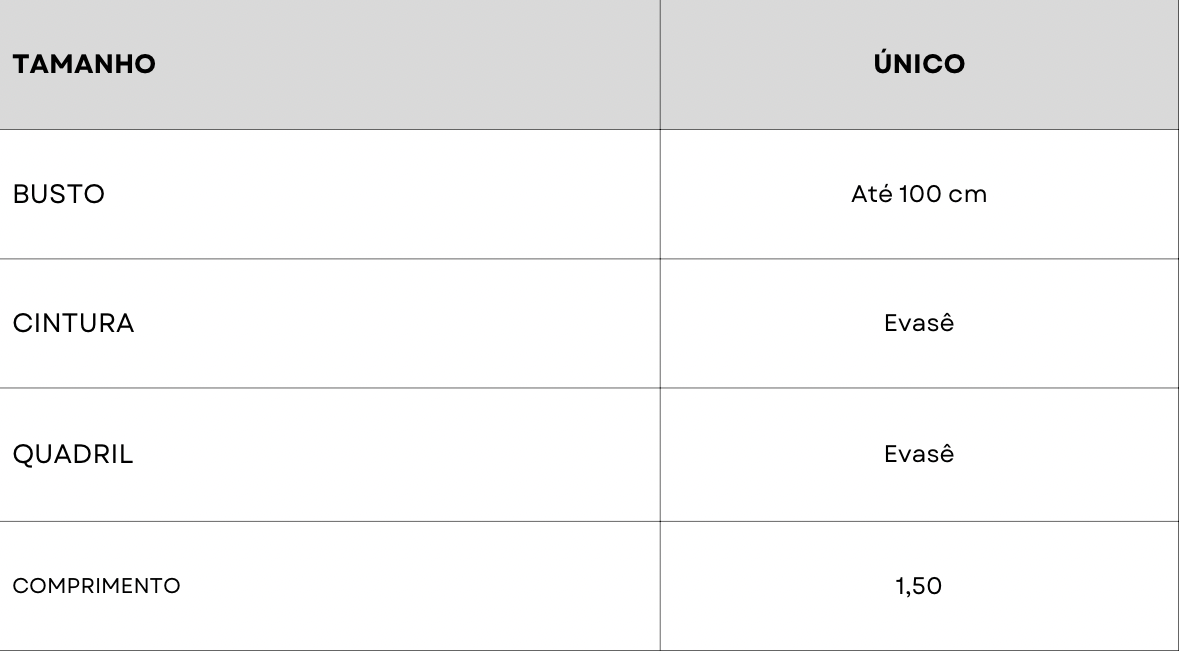
Task: Click the 'cm' unit in bust value
Action: coord(966,195)
